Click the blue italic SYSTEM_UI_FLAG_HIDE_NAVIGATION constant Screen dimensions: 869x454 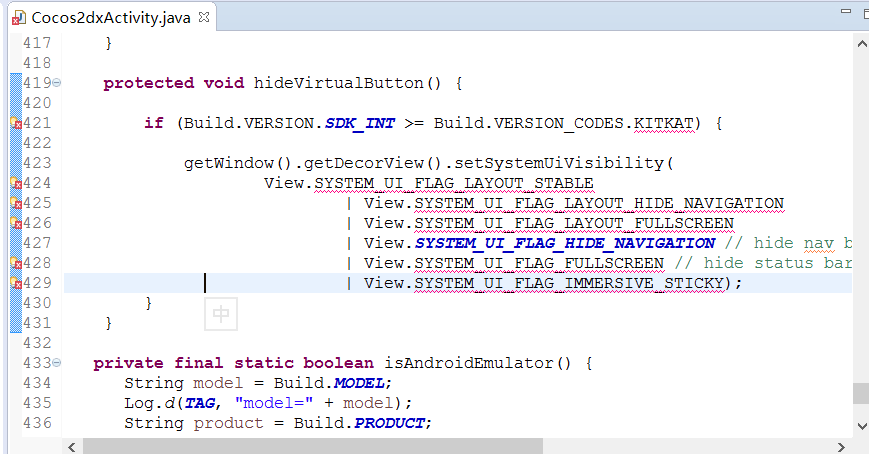coord(565,243)
